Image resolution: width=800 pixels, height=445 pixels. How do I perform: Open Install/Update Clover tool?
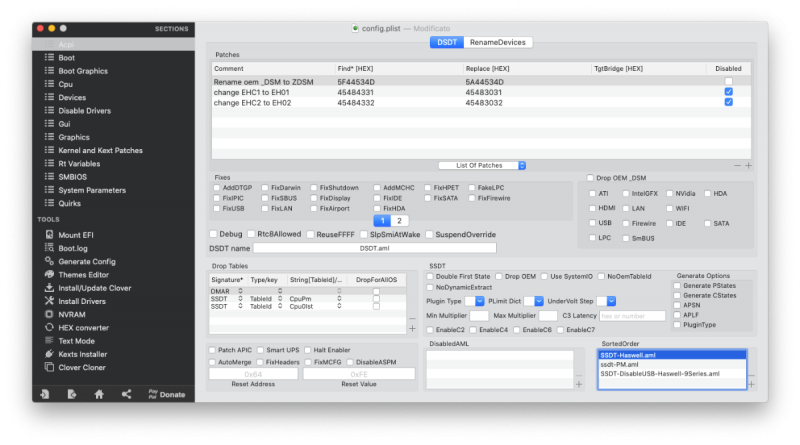pyautogui.click(x=95, y=287)
